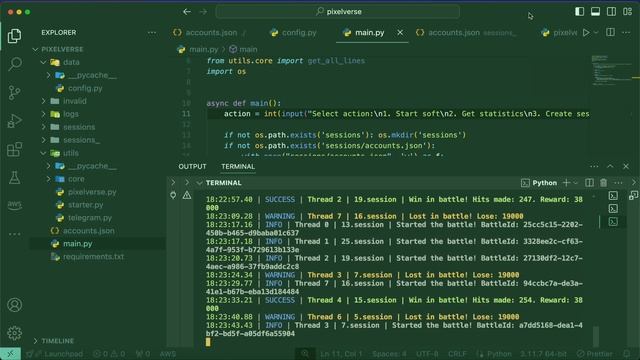640x360 pixels.
Task: Go forward with the navigation arrow
Action: tap(203, 12)
